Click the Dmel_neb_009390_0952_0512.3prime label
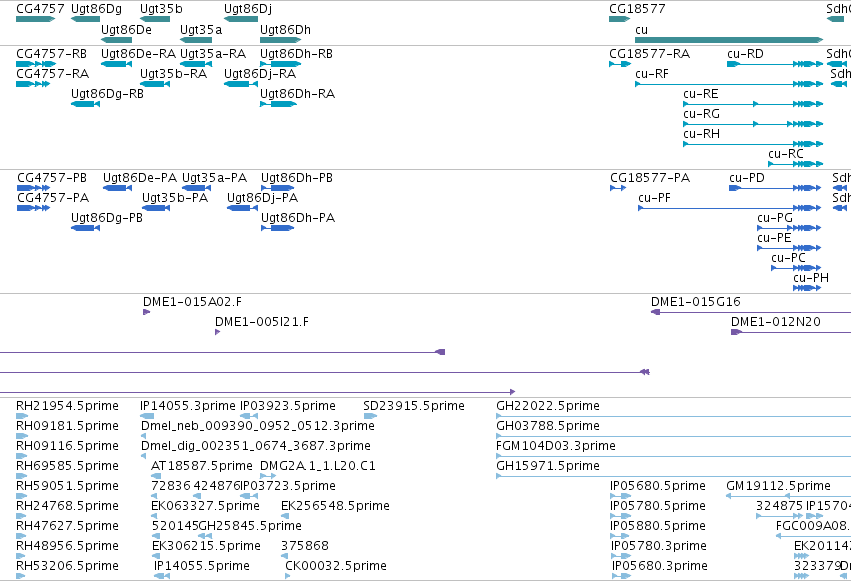Viewport: 851px width, 581px height. (258, 426)
